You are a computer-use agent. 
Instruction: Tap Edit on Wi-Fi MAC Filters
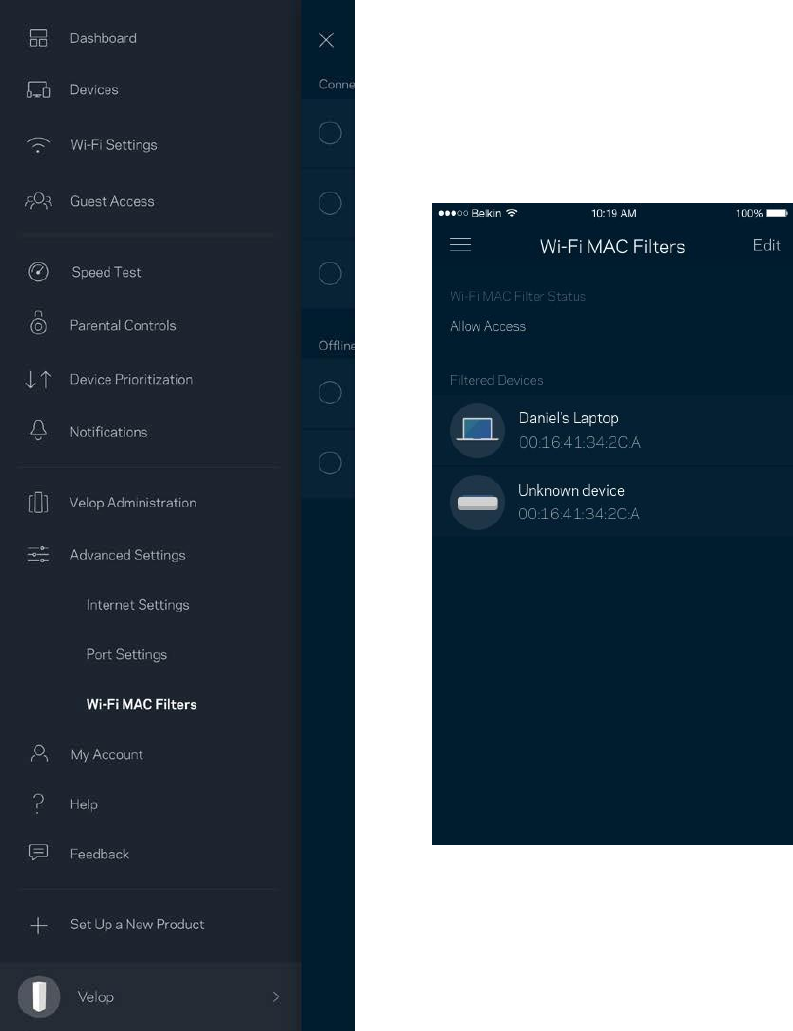coord(766,245)
